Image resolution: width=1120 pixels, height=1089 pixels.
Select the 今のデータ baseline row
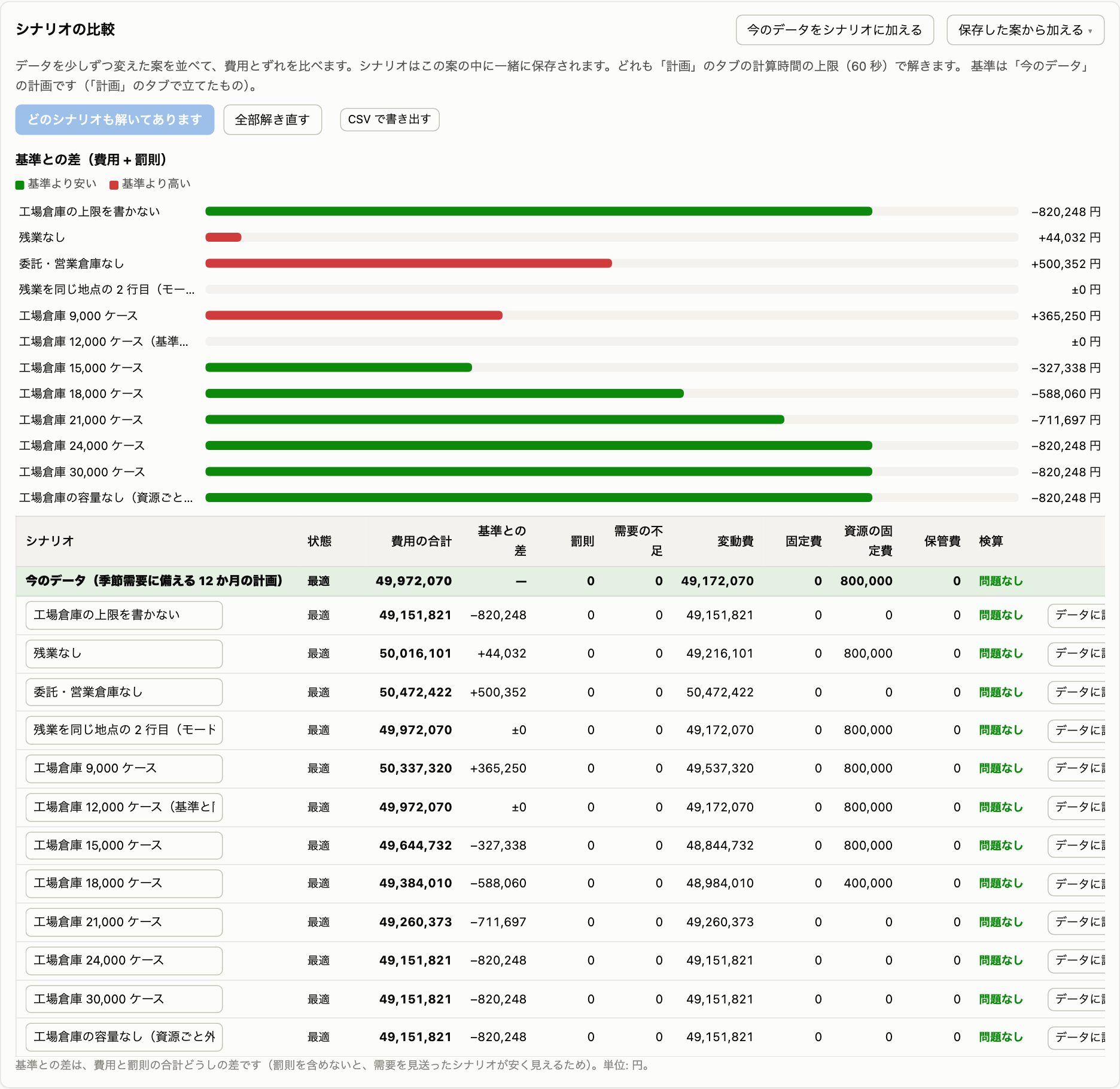pos(560,581)
